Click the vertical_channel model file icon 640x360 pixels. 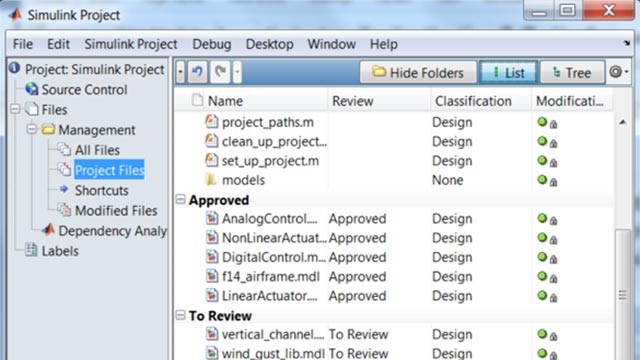pos(211,334)
